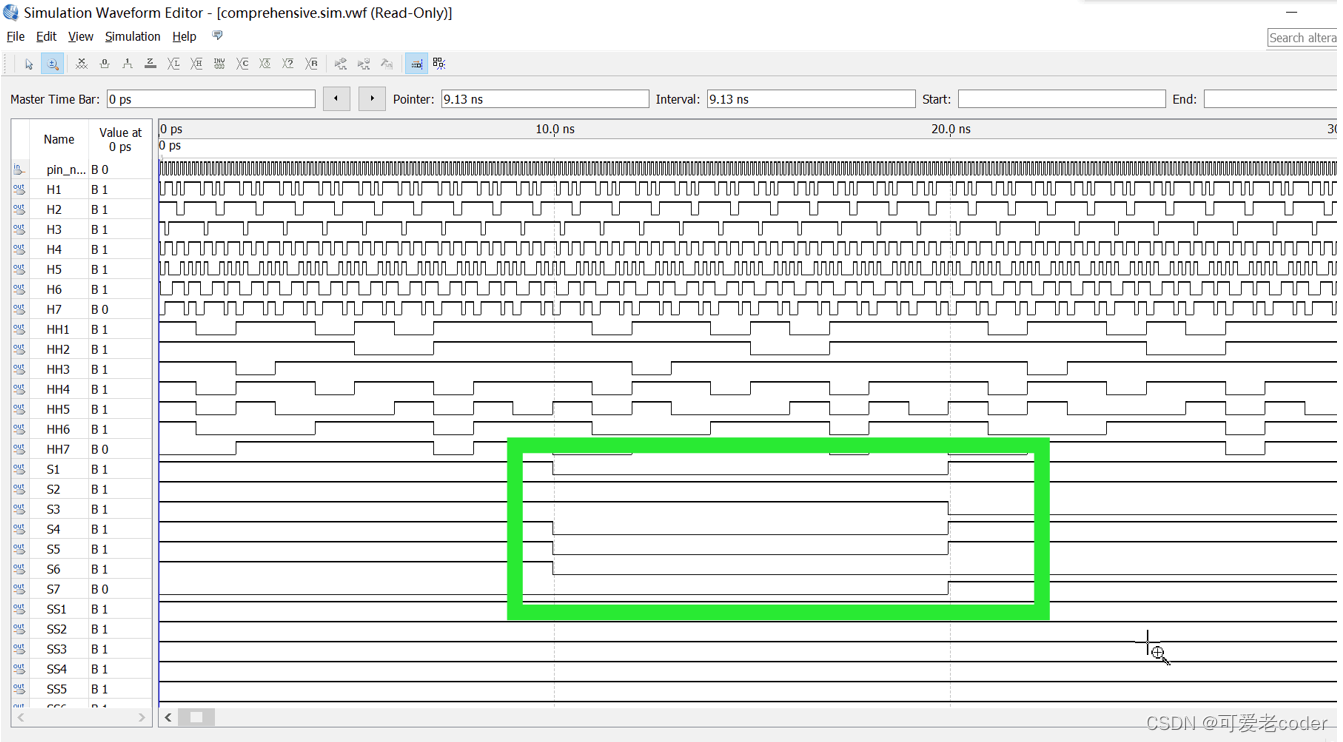Click the Interval value field

[811, 99]
